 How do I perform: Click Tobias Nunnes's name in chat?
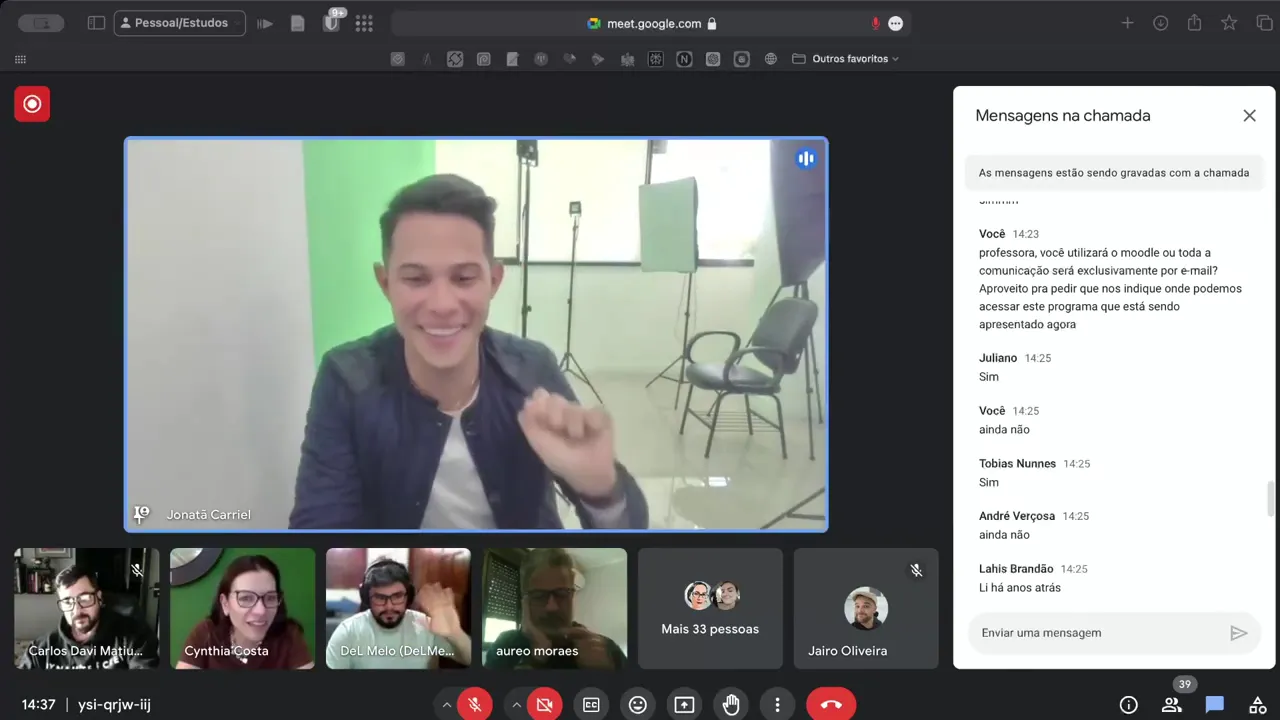click(x=1017, y=464)
